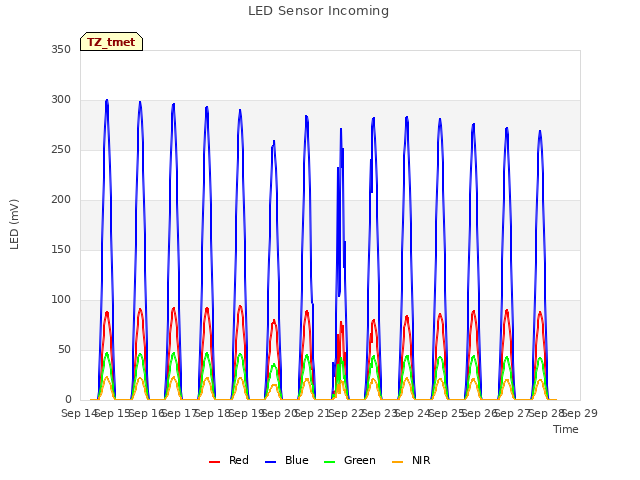Click the blue legend color swatch

[271, 462]
